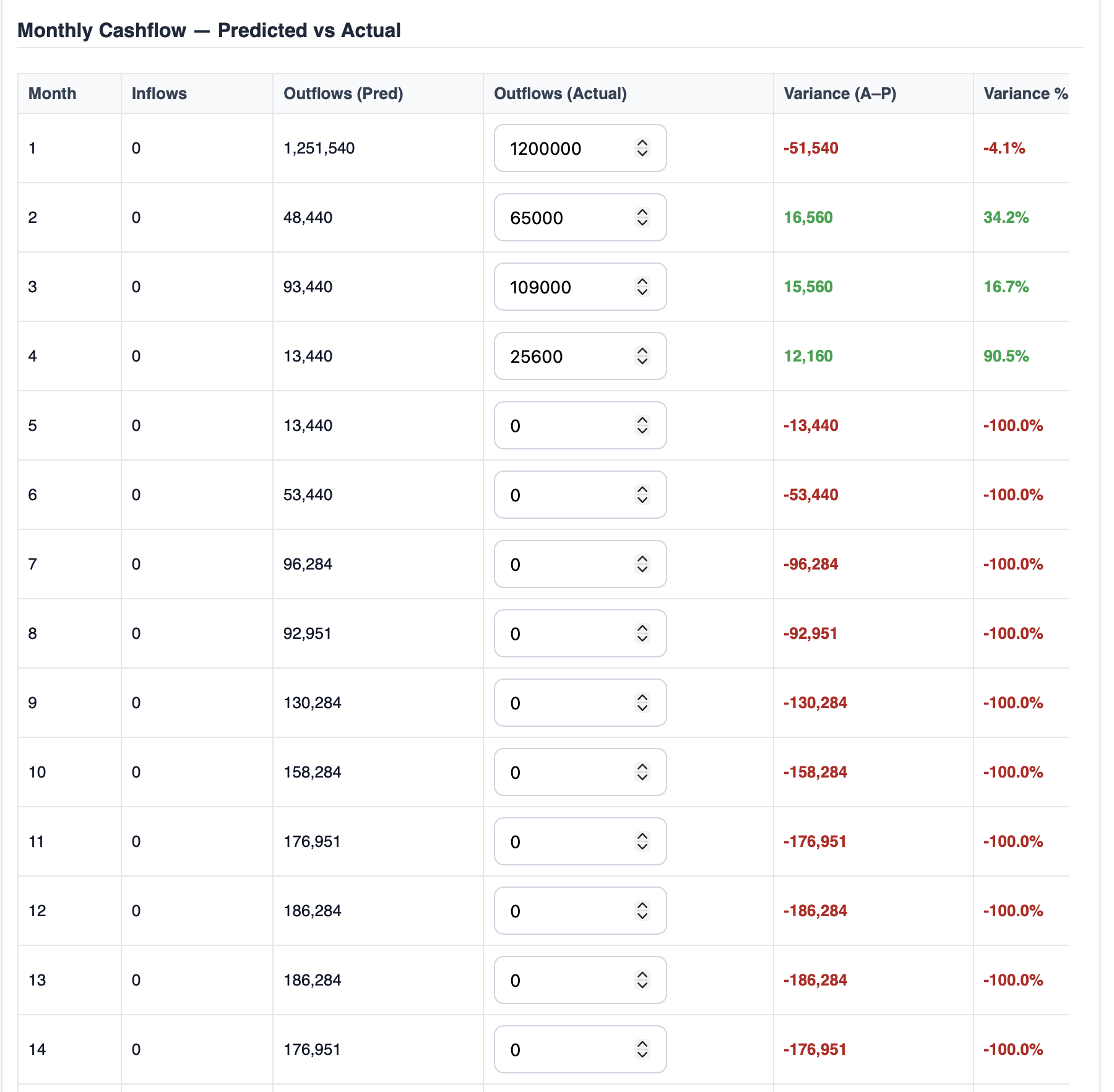Click the month 9 actual outflows input
This screenshot has width=1114, height=1092.
pos(580,703)
